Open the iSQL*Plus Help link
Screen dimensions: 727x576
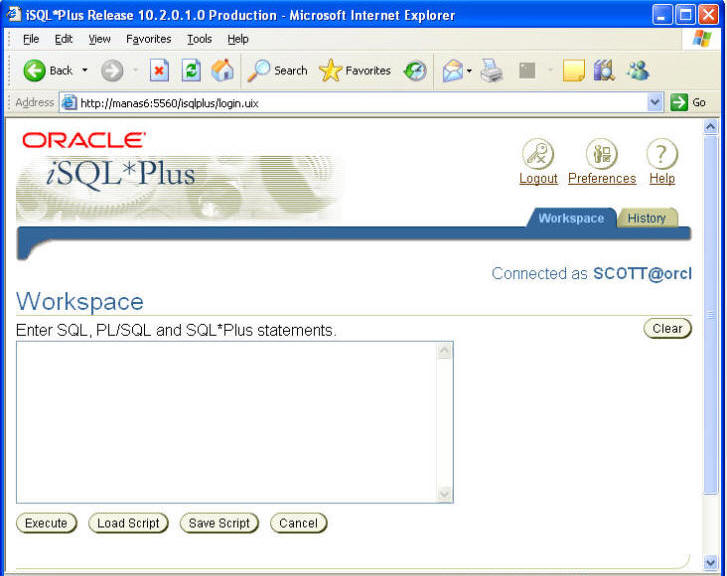click(662, 179)
